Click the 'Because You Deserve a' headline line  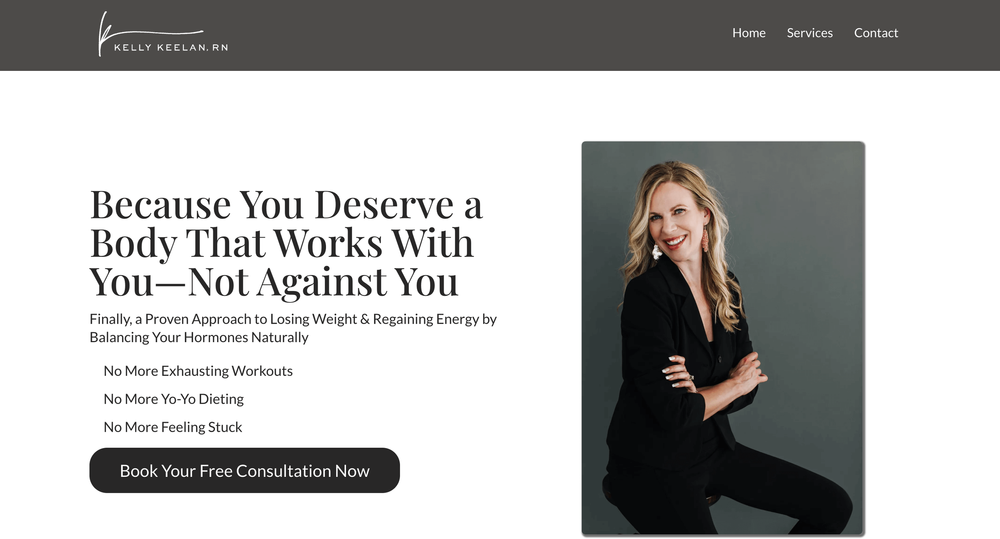coord(286,205)
